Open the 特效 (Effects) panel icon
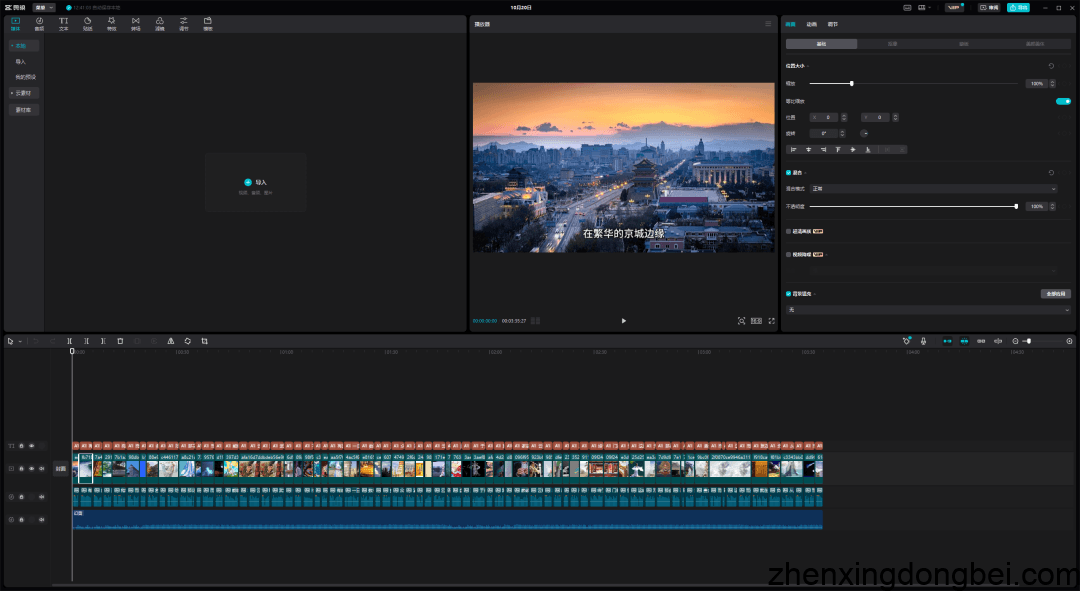The image size is (1080, 591). click(111, 23)
